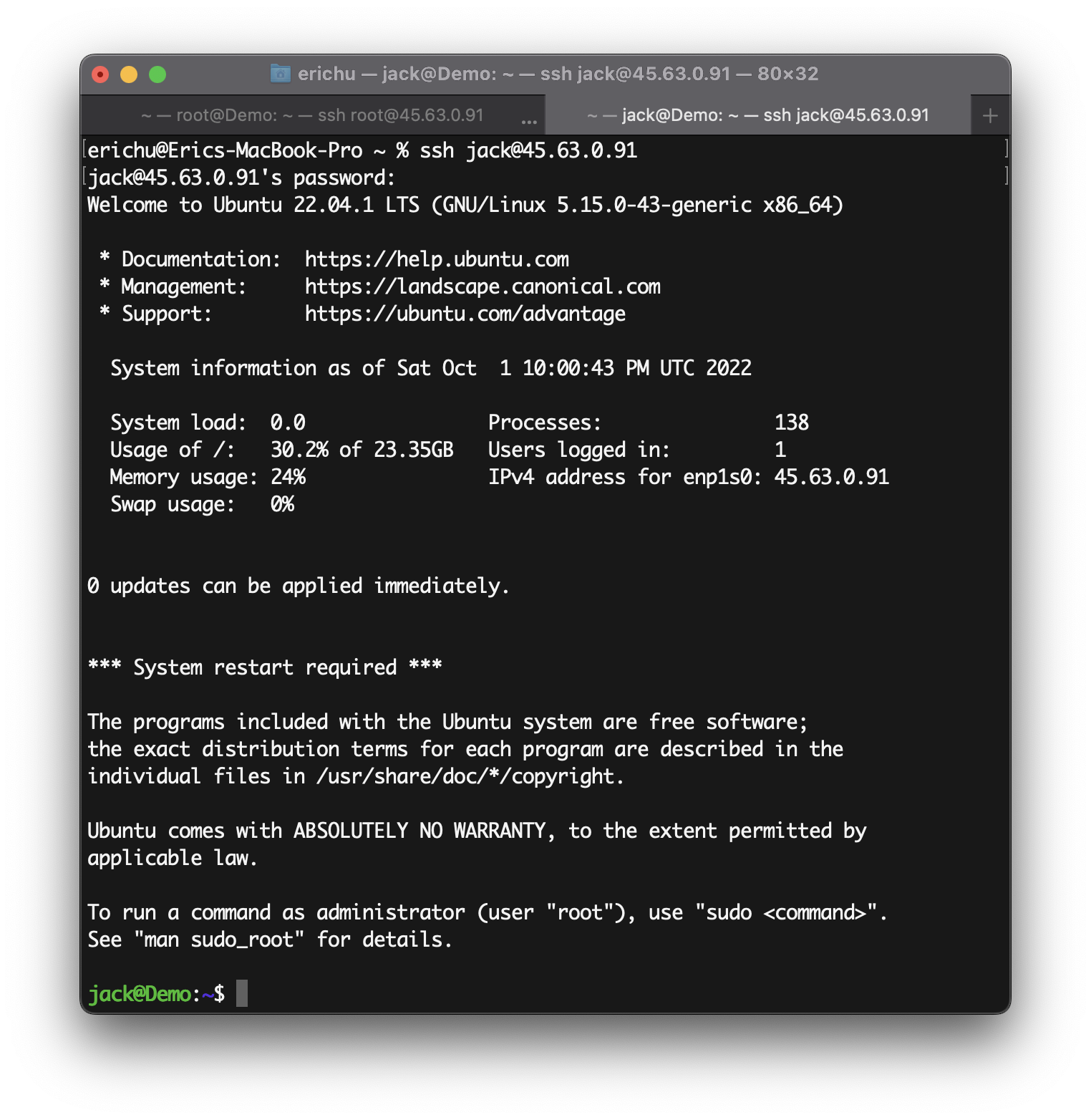Minimize window with yellow button
1091x1120 pixels.
(x=129, y=74)
